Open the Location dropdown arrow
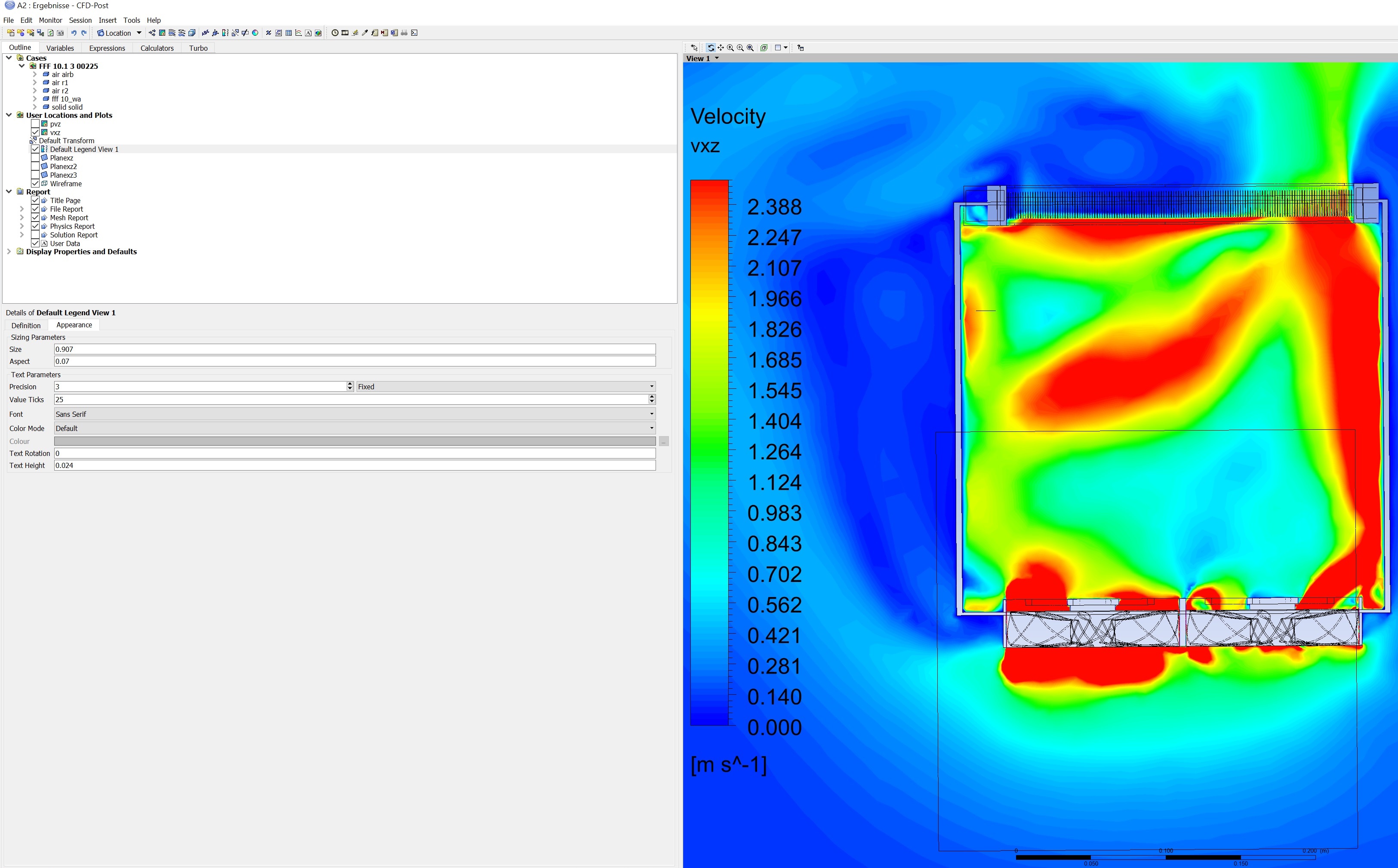The width and height of the screenshot is (1398, 868). click(x=139, y=33)
